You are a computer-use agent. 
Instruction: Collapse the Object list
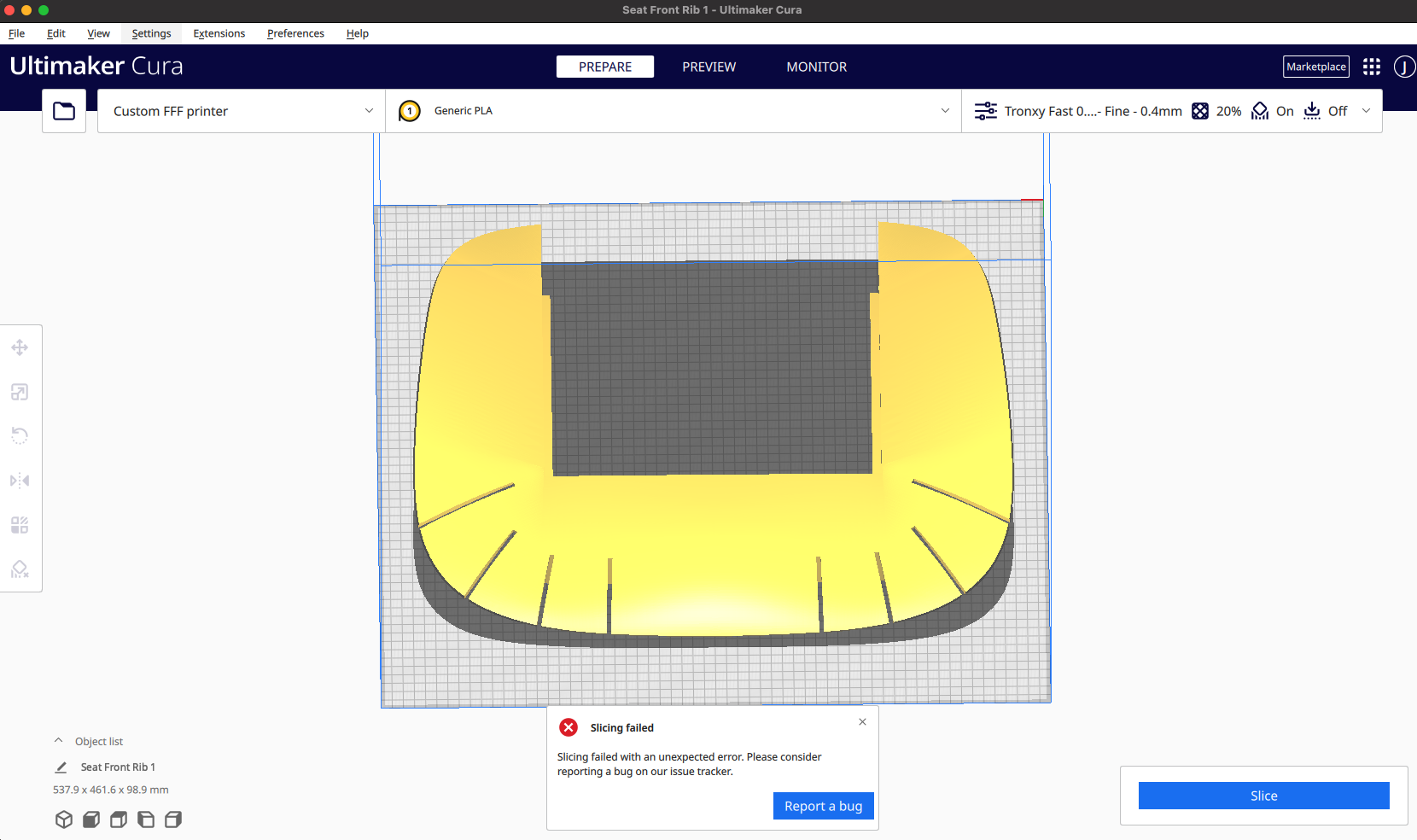[58, 741]
